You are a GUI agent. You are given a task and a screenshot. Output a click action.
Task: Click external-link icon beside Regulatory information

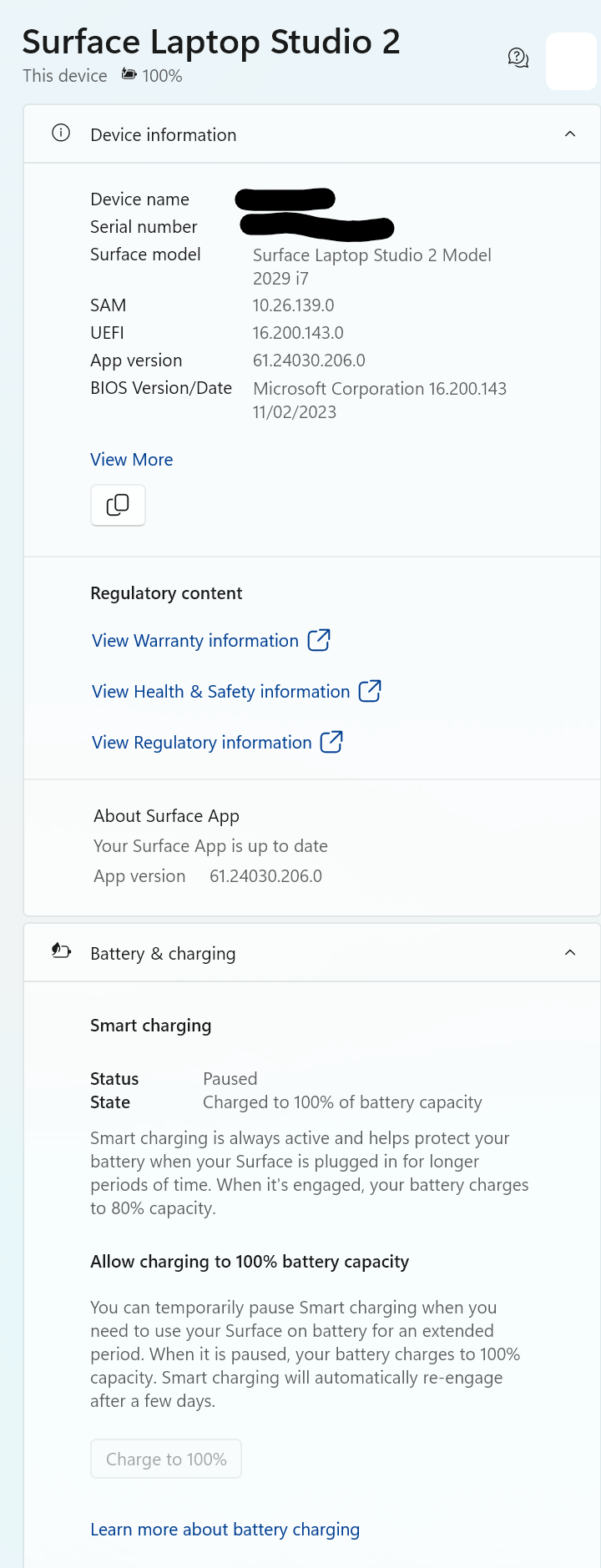pos(331,742)
